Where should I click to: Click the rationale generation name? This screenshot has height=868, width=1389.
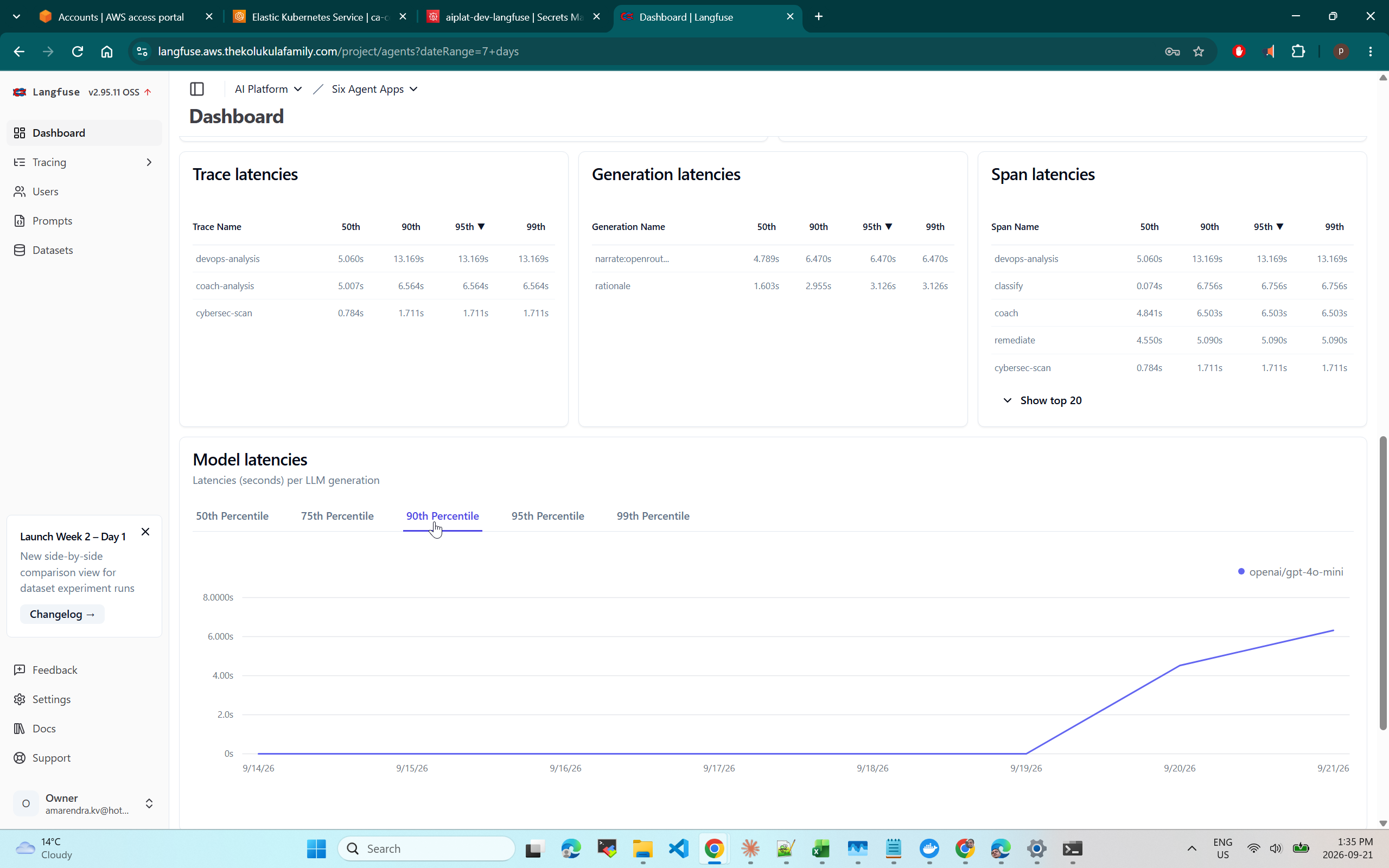click(613, 286)
